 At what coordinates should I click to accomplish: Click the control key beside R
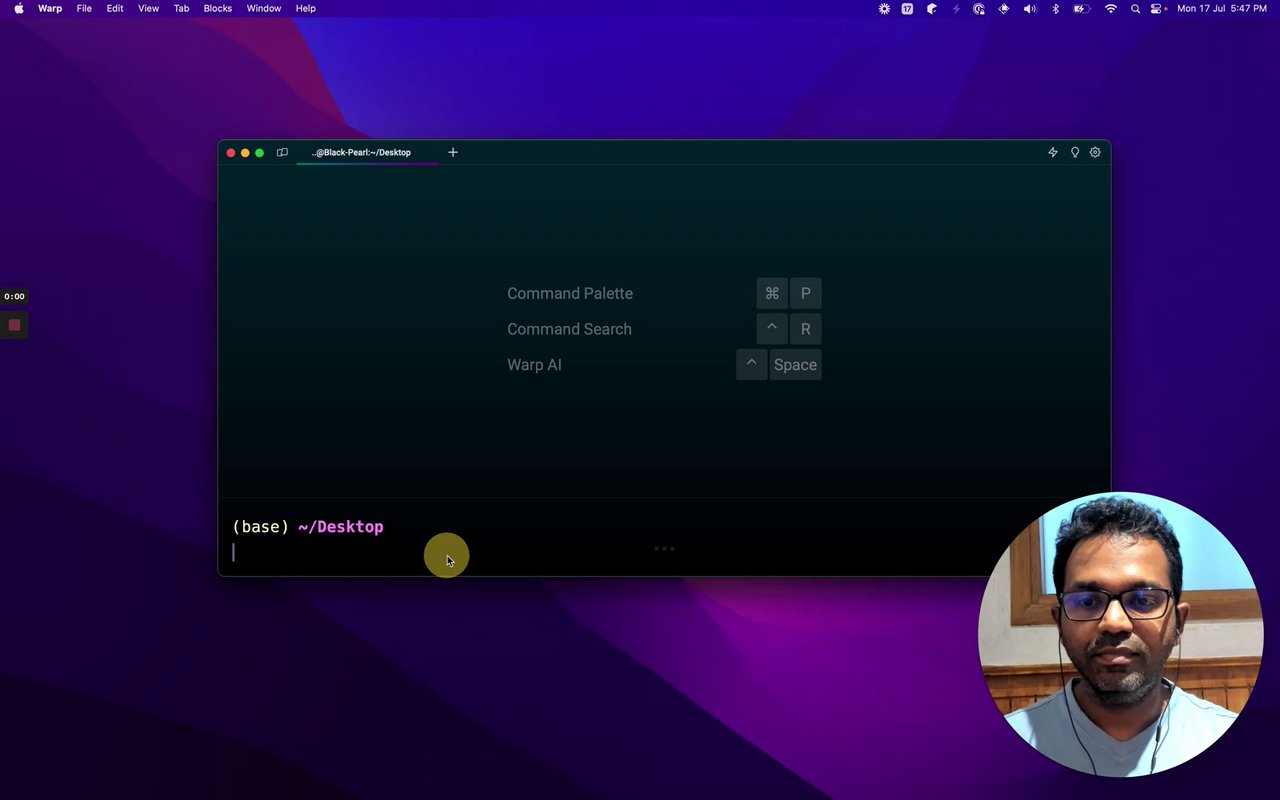coord(772,329)
